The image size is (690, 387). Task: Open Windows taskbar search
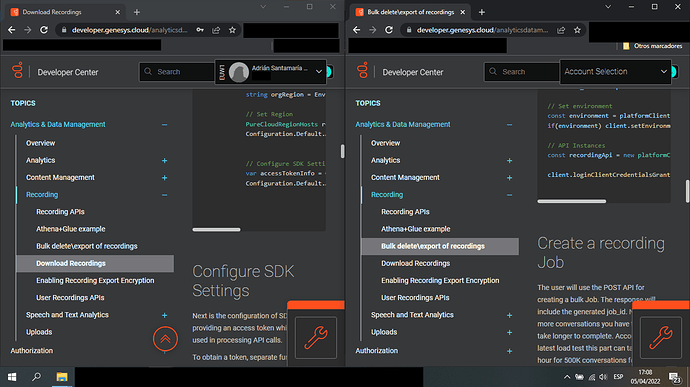point(37,377)
